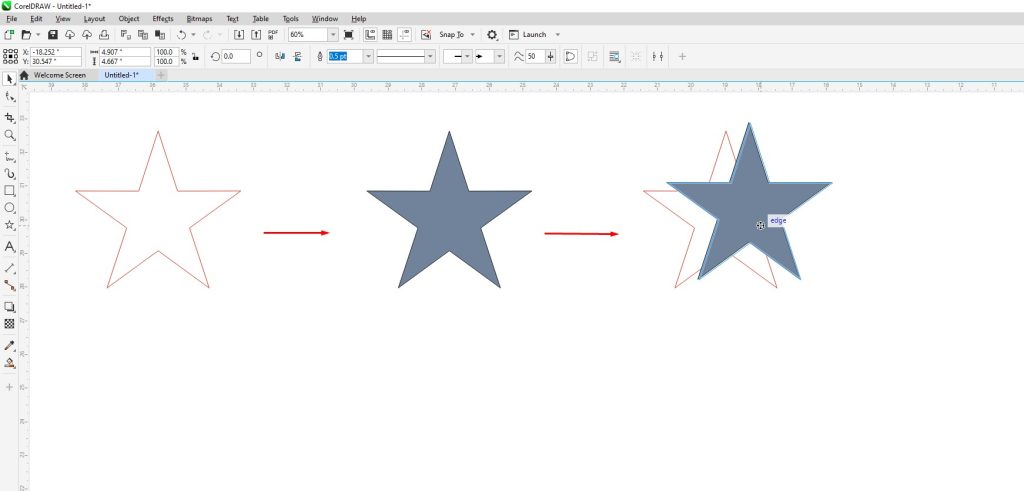Image resolution: width=1024 pixels, height=491 pixels.
Task: Toggle mirror vertically button
Action: (298, 57)
